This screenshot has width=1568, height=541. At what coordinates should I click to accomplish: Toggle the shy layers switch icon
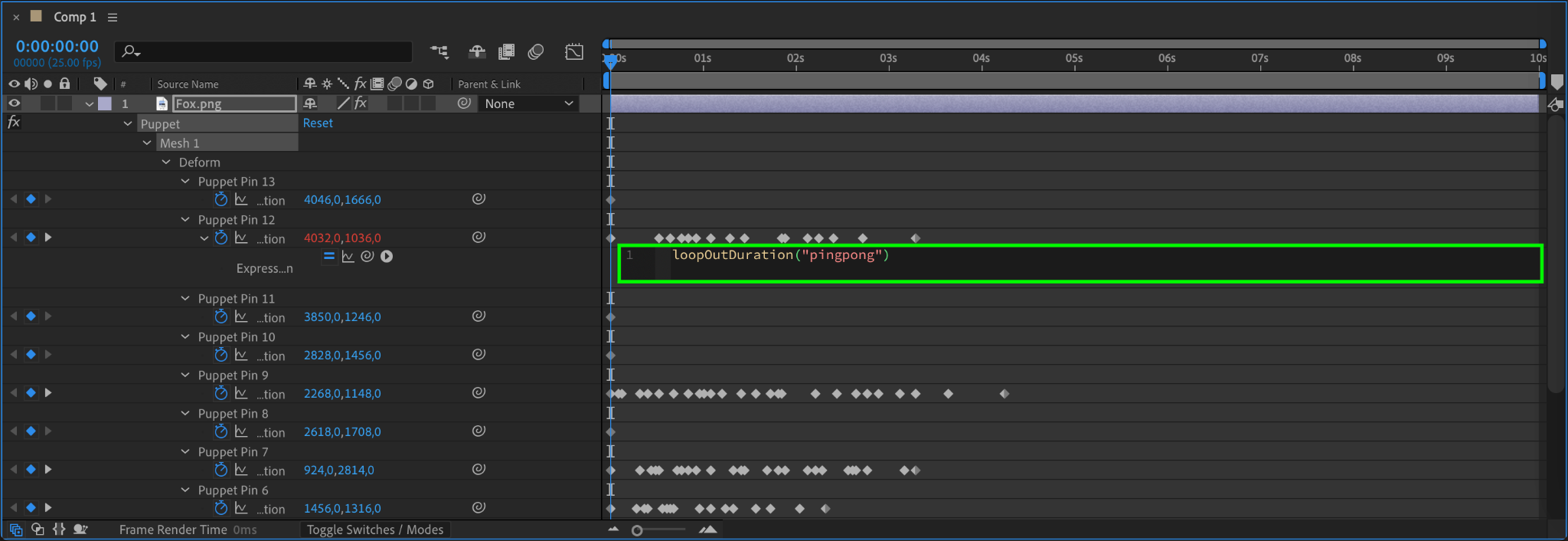pyautogui.click(x=477, y=51)
